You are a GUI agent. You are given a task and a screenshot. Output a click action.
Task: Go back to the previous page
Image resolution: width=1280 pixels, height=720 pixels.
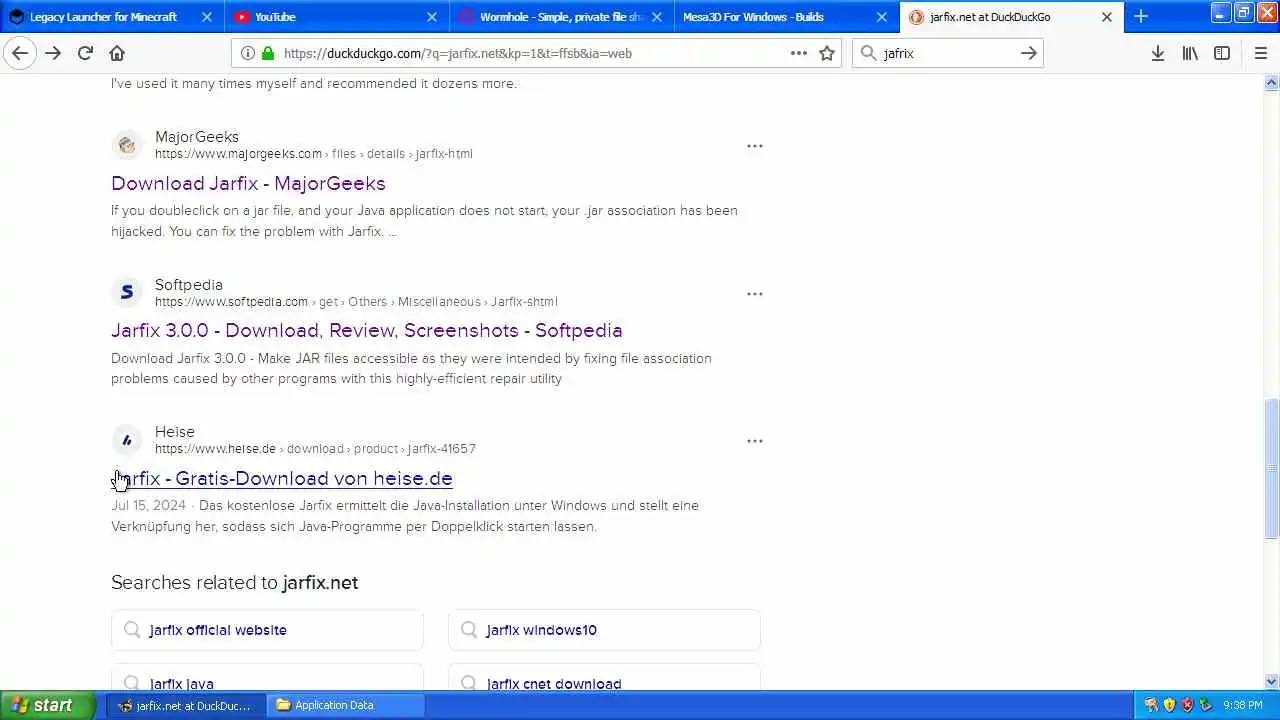click(20, 53)
